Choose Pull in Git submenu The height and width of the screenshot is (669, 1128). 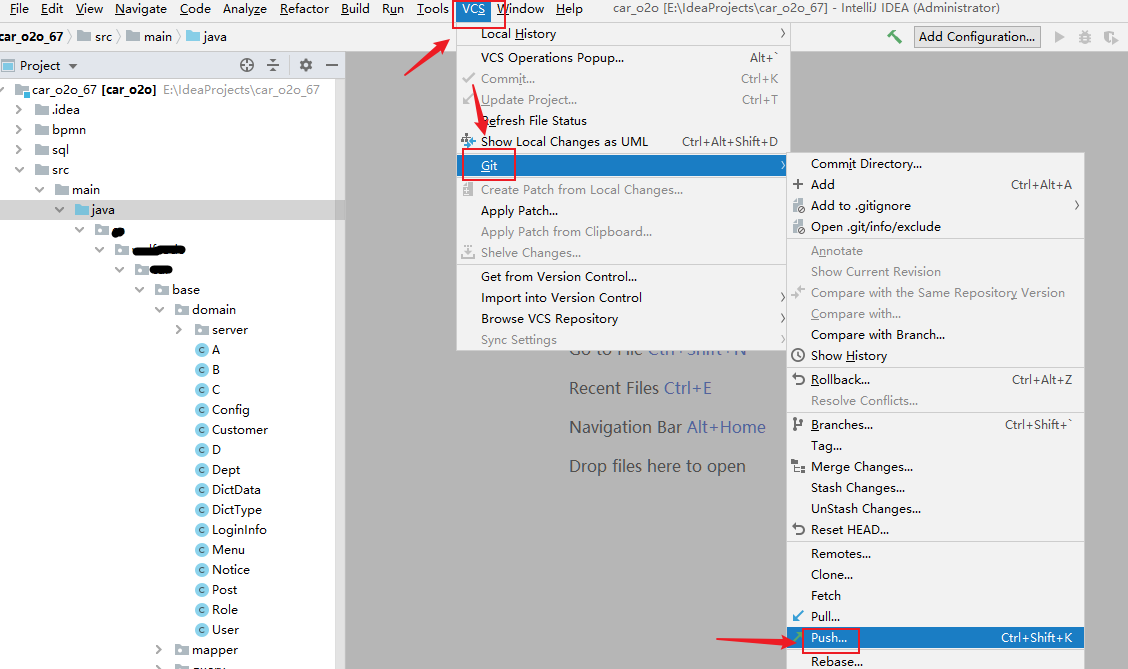935,616
